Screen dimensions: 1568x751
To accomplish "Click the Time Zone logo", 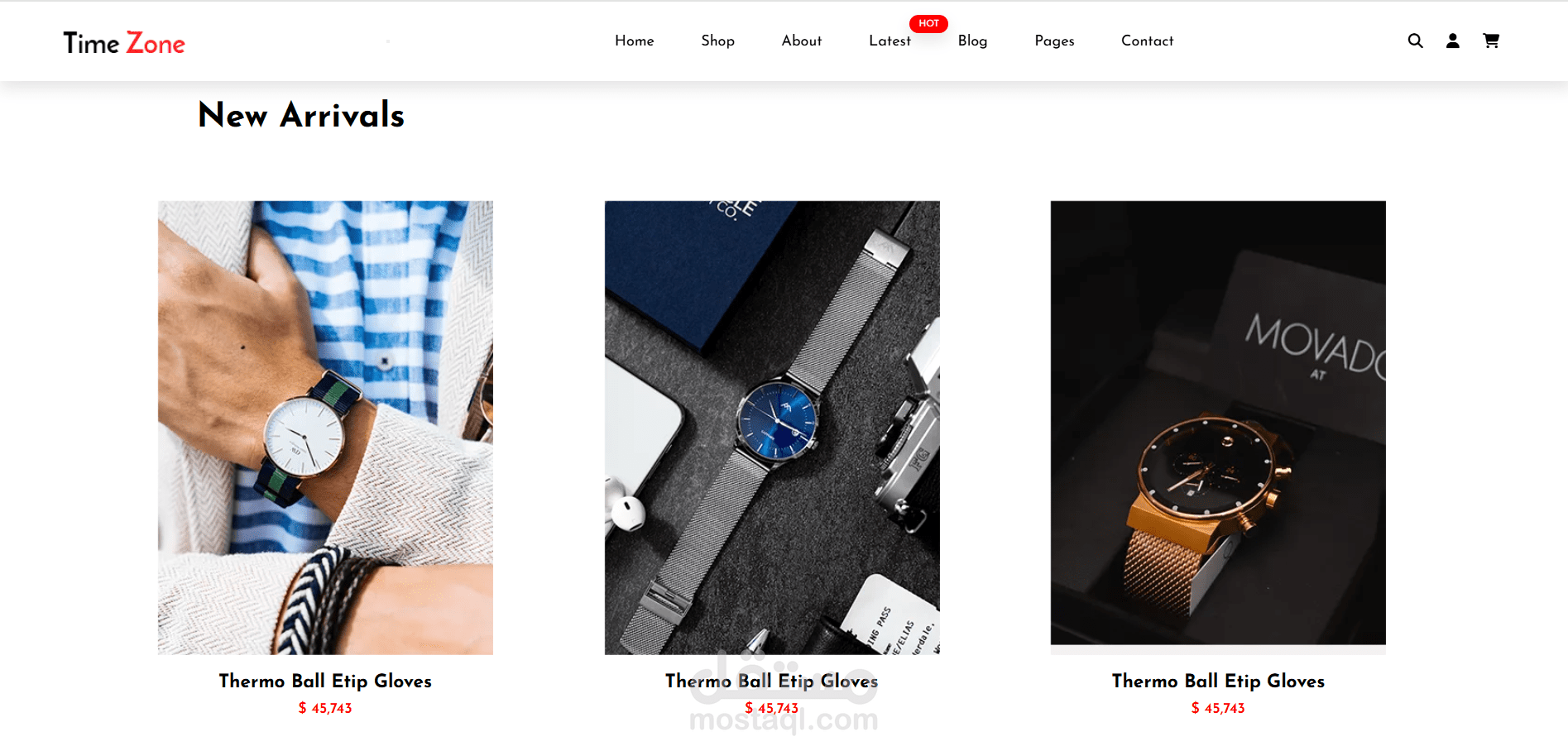I will (124, 43).
